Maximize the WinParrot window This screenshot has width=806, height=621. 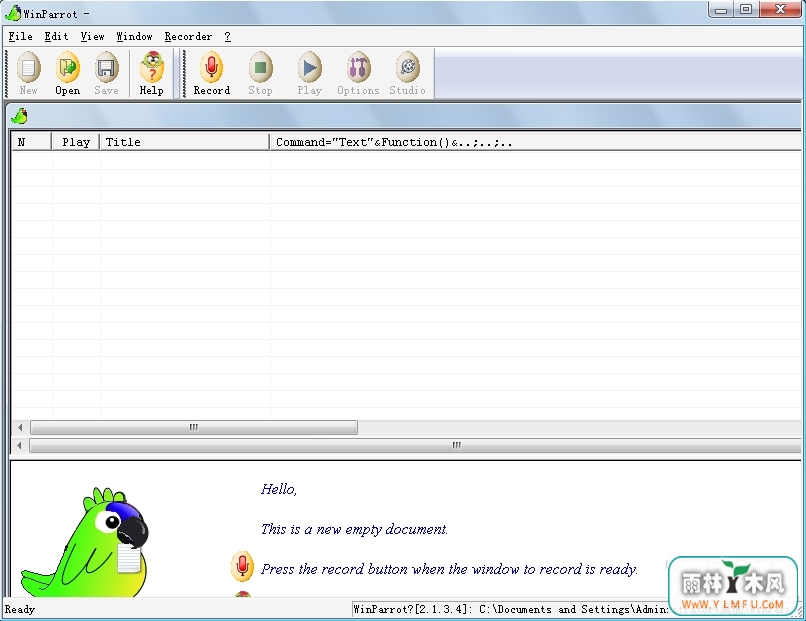746,10
